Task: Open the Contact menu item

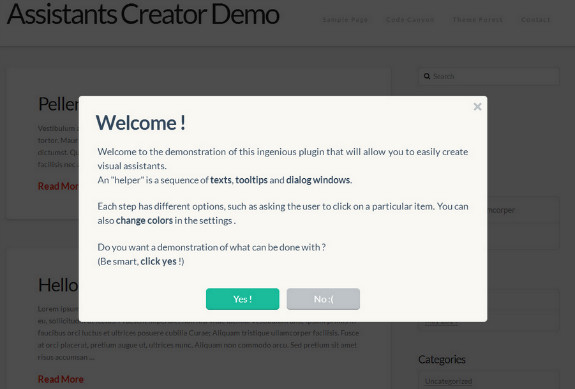Action: pyautogui.click(x=535, y=20)
